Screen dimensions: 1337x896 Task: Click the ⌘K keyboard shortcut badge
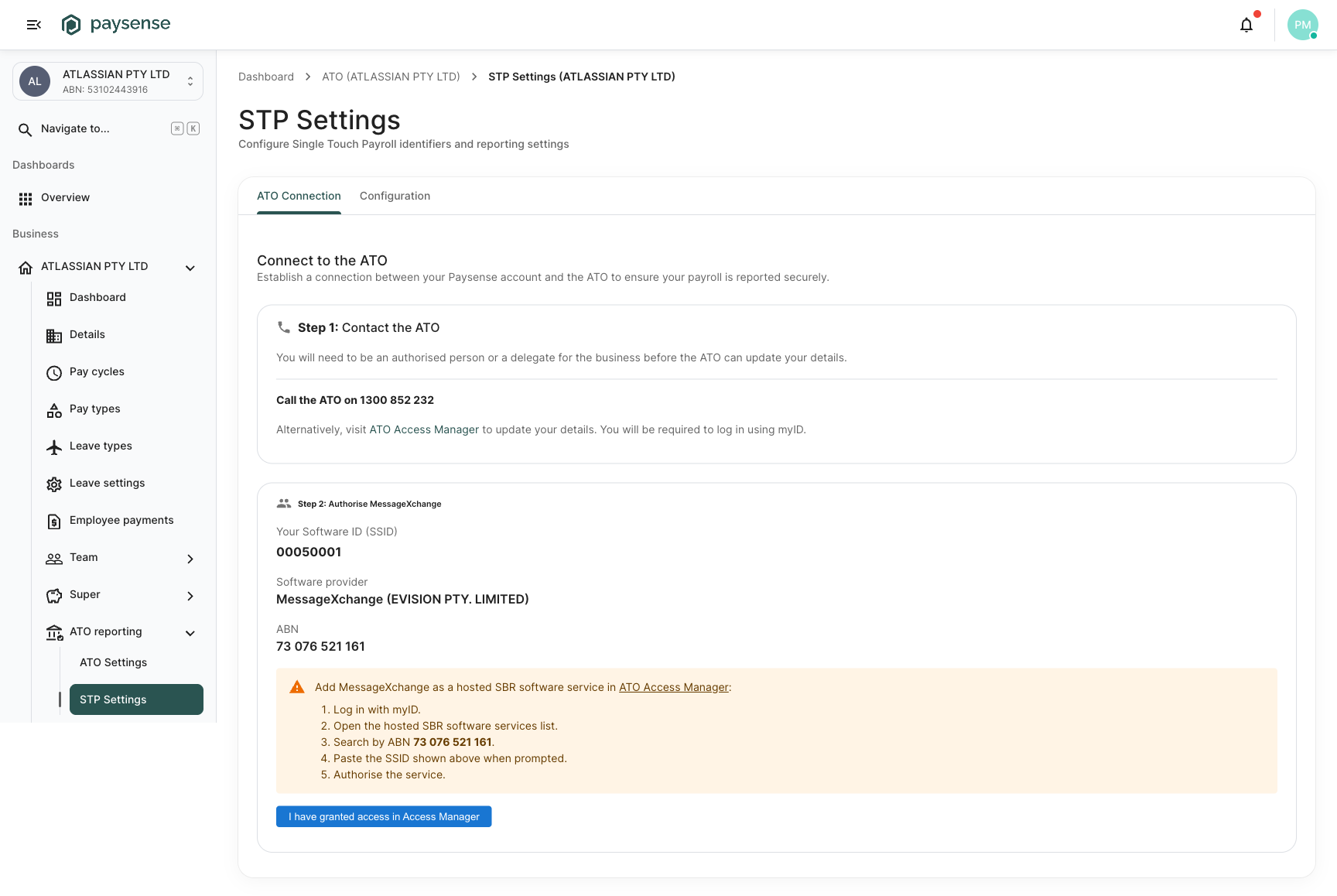[x=186, y=129]
